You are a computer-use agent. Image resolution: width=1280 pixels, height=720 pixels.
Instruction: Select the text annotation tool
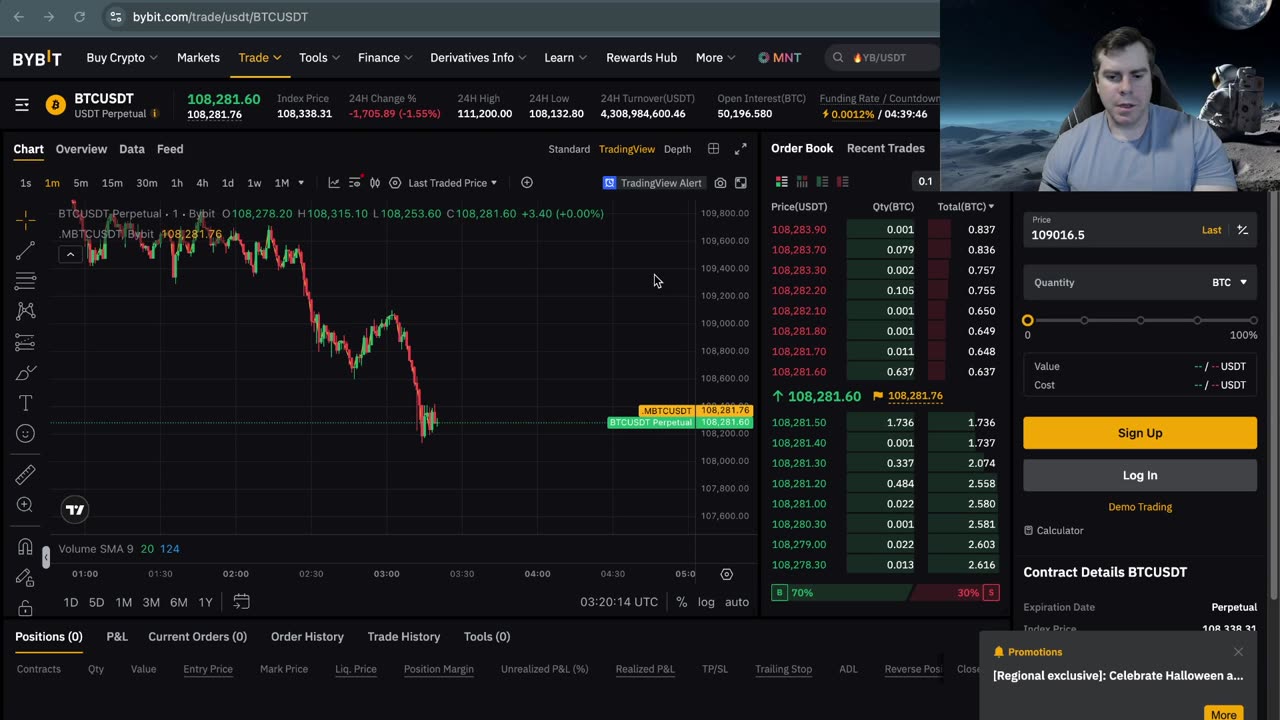26,403
